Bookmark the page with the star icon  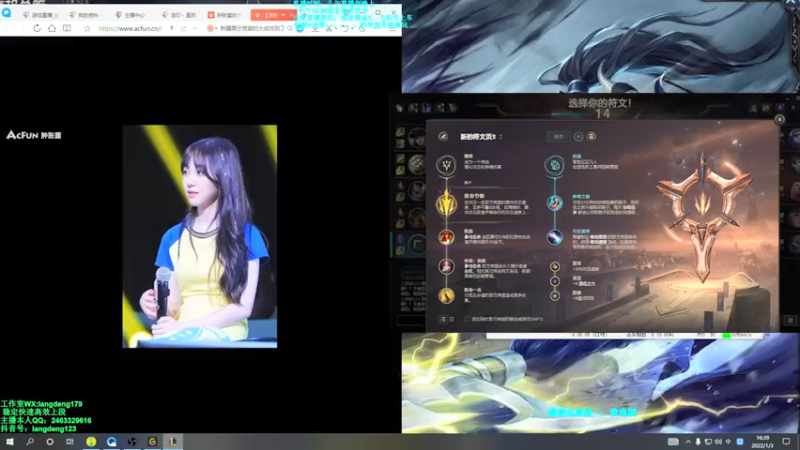(x=87, y=29)
